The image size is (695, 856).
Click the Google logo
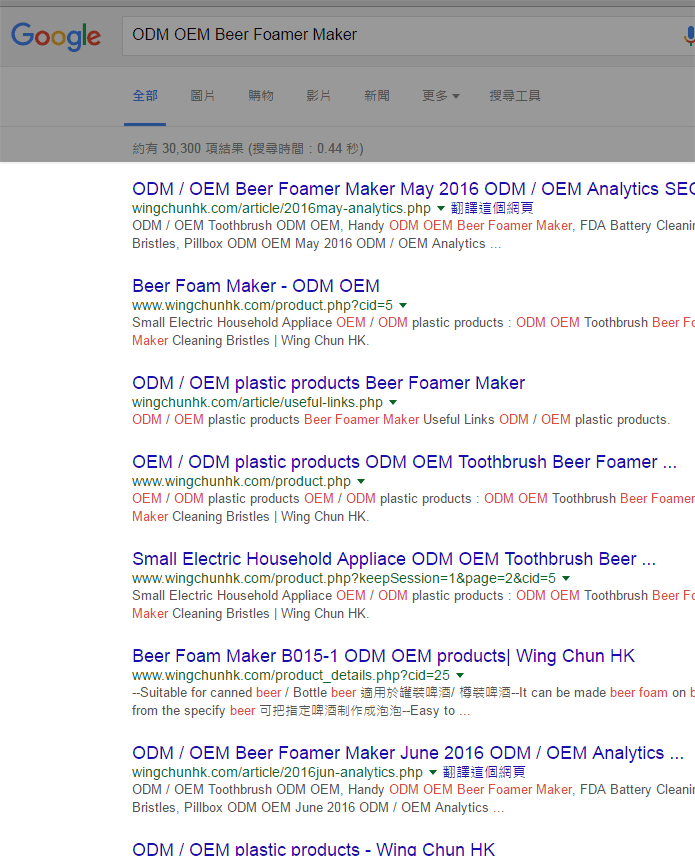[x=56, y=36]
